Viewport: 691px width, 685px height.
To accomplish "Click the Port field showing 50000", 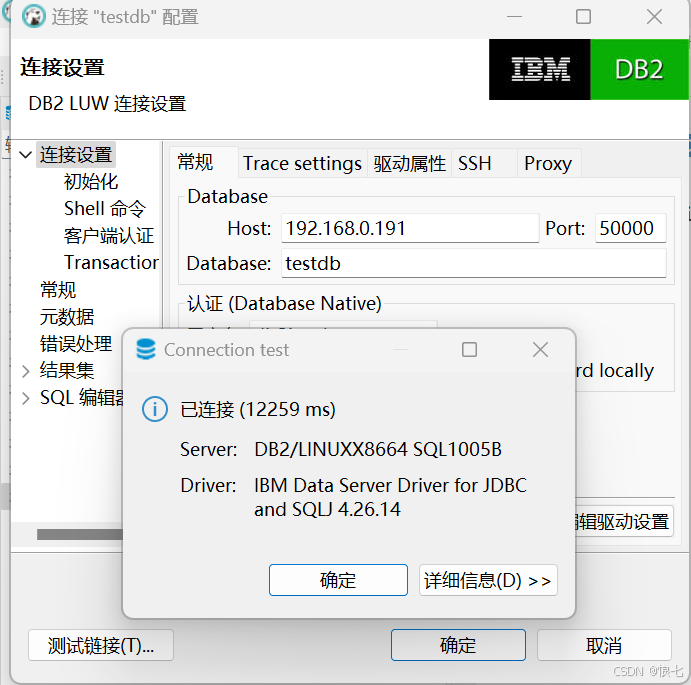I will click(x=631, y=228).
